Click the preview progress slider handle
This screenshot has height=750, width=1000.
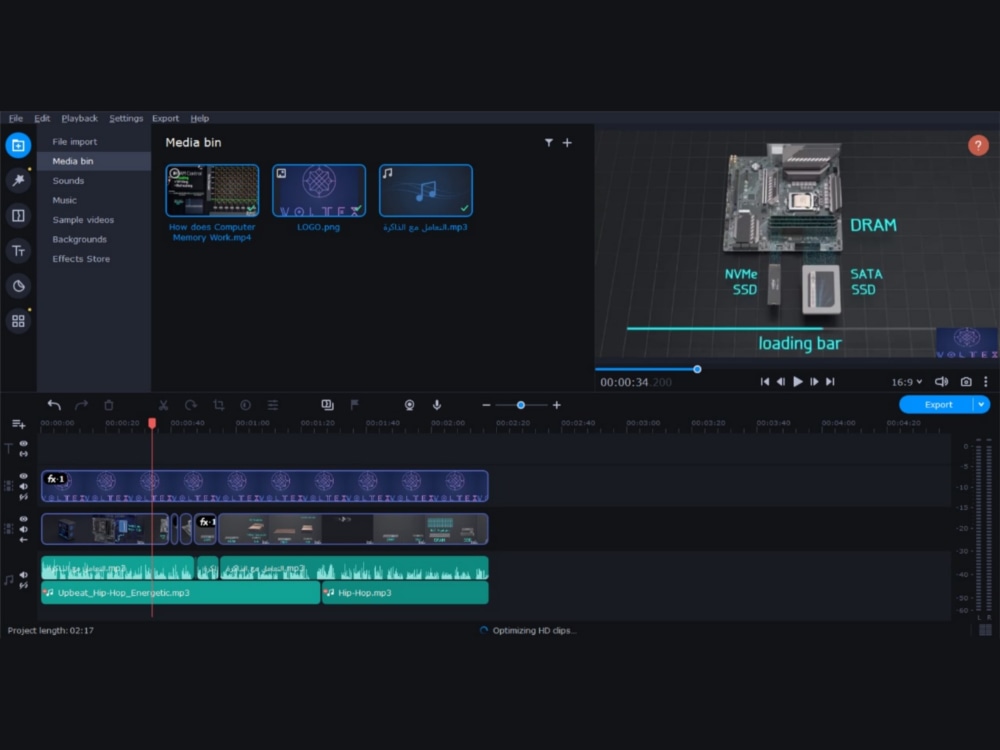click(x=697, y=369)
